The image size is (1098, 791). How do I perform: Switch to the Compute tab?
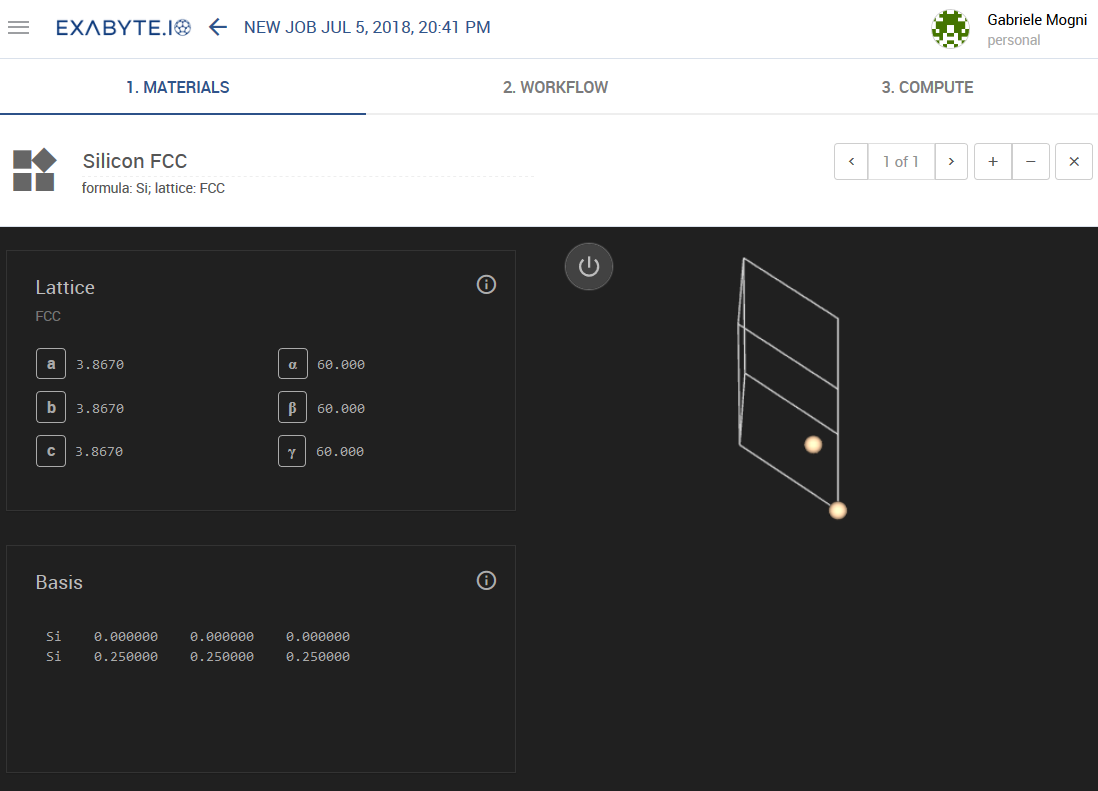pyautogui.click(x=927, y=87)
